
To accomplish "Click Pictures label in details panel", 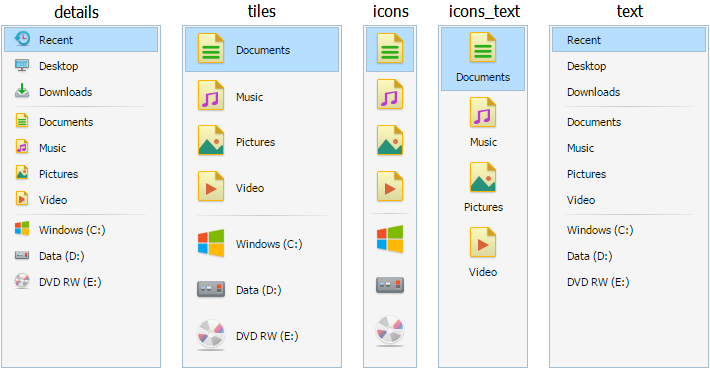I will (58, 174).
